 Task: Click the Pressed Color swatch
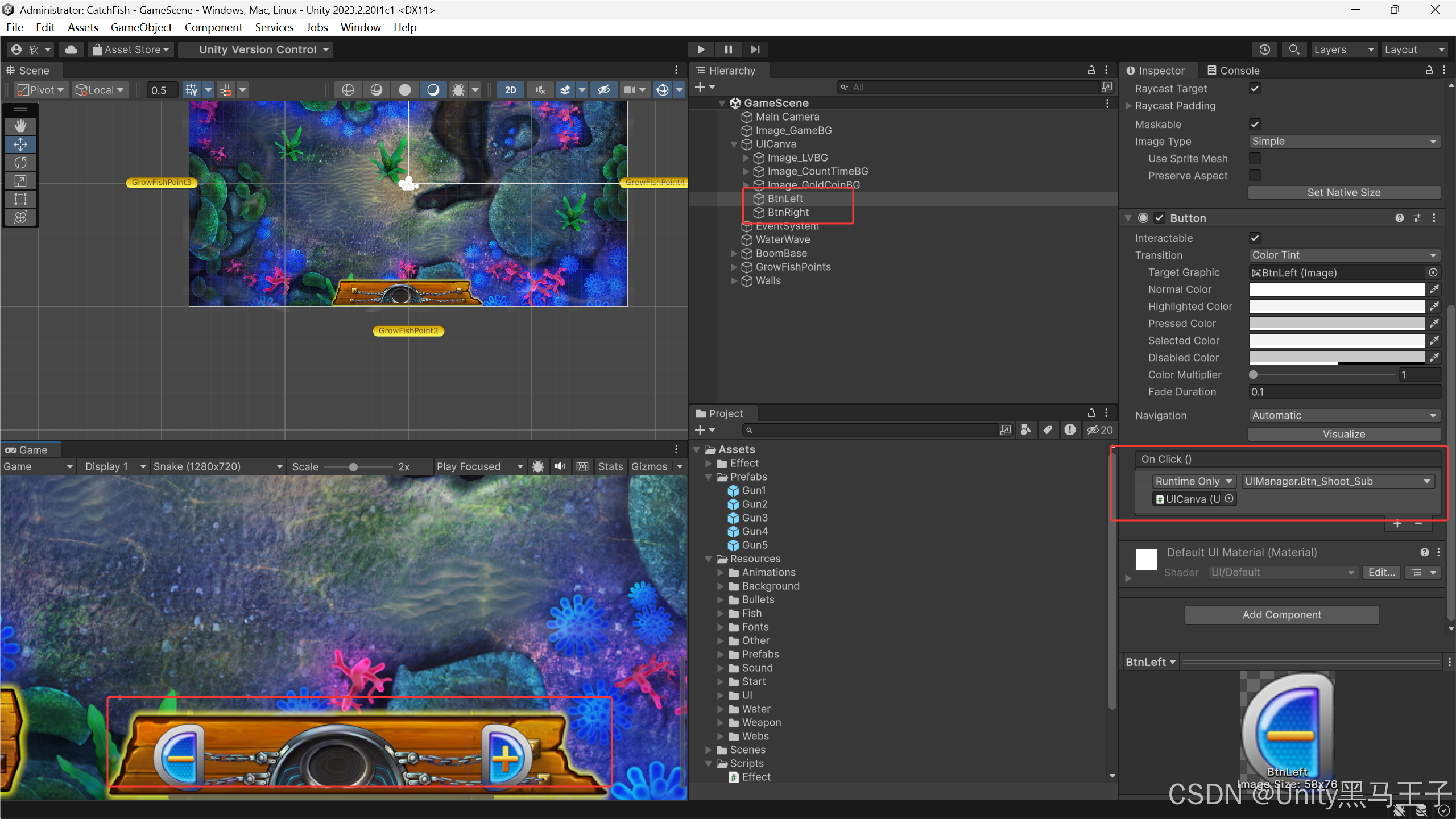tap(1337, 324)
